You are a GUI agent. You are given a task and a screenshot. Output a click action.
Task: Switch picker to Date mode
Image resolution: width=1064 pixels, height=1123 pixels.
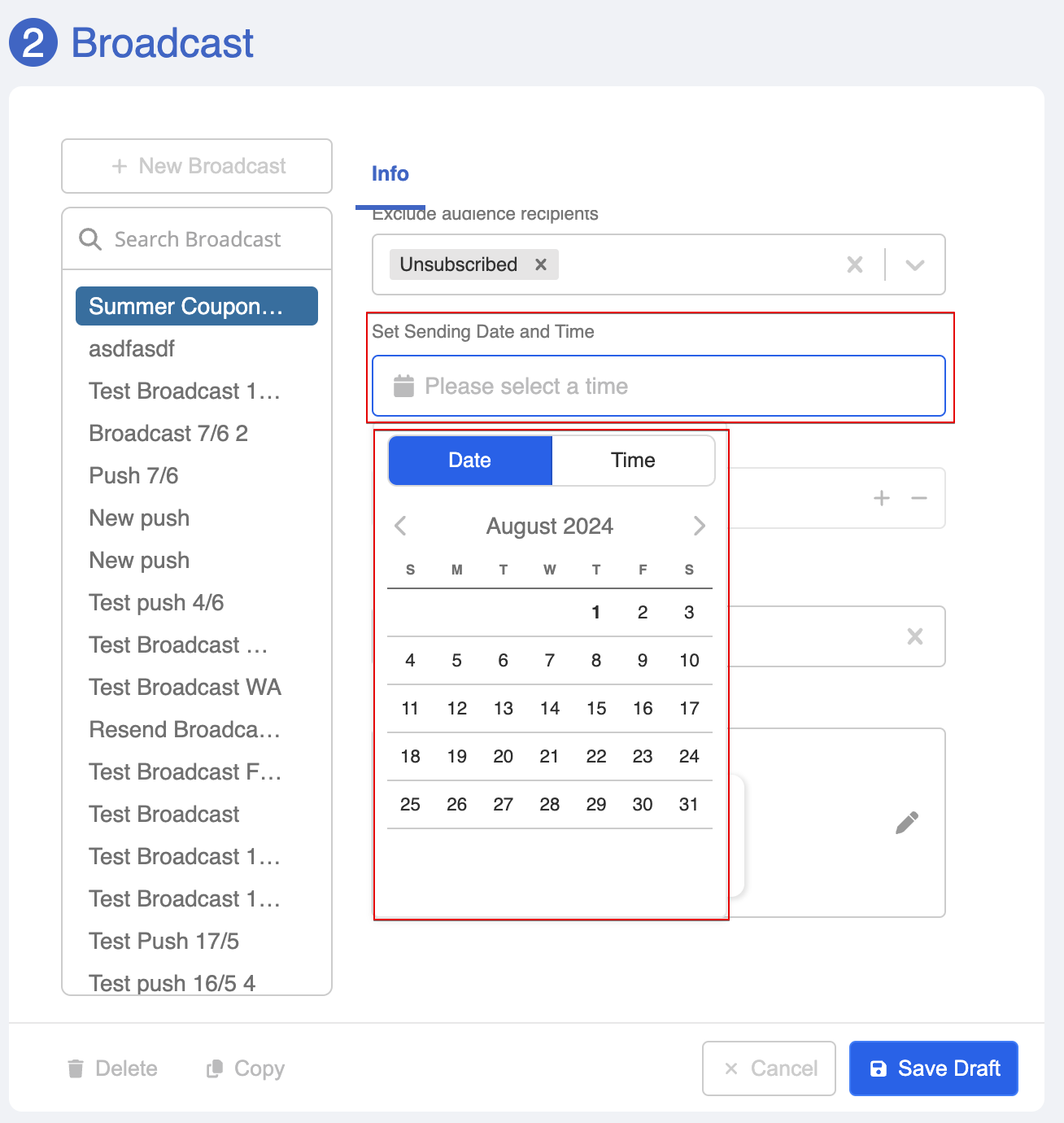coord(470,461)
